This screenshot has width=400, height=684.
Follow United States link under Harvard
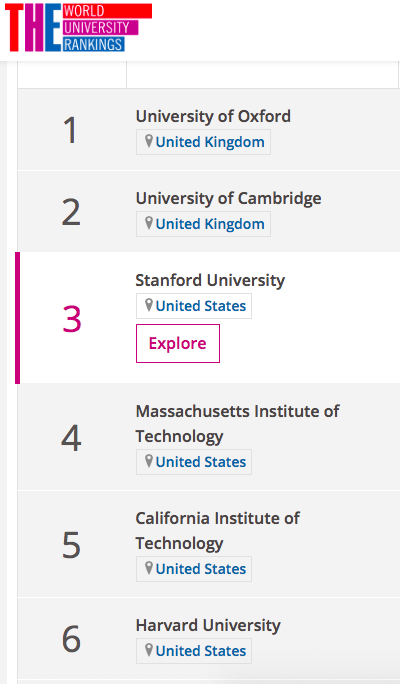(x=201, y=651)
